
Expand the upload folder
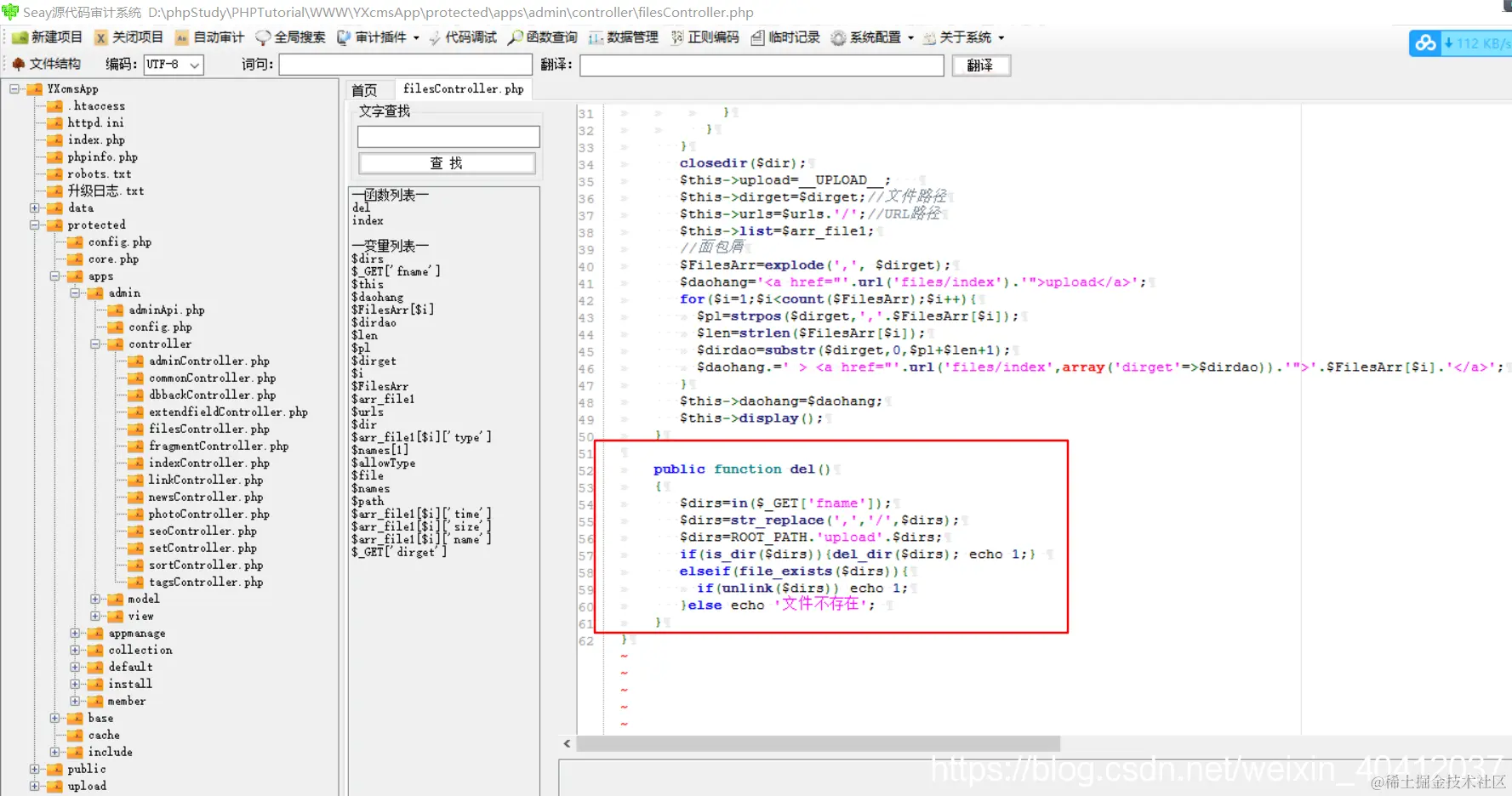point(35,786)
